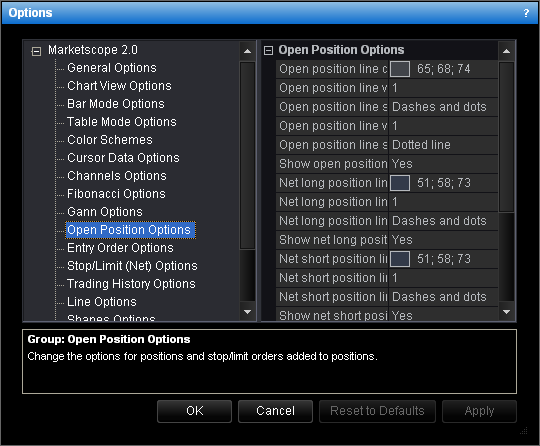540x446 pixels.
Task: Select General Options in the tree
Action: pos(112,68)
